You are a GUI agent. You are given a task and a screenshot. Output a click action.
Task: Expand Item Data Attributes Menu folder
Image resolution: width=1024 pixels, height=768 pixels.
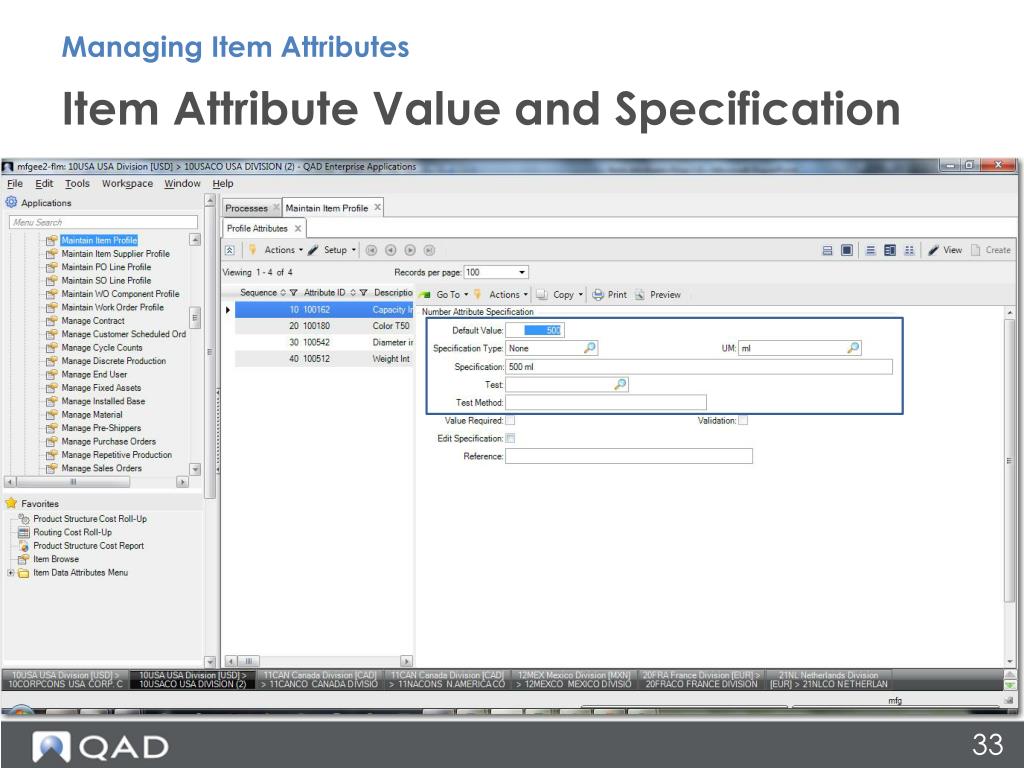pyautogui.click(x=10, y=573)
